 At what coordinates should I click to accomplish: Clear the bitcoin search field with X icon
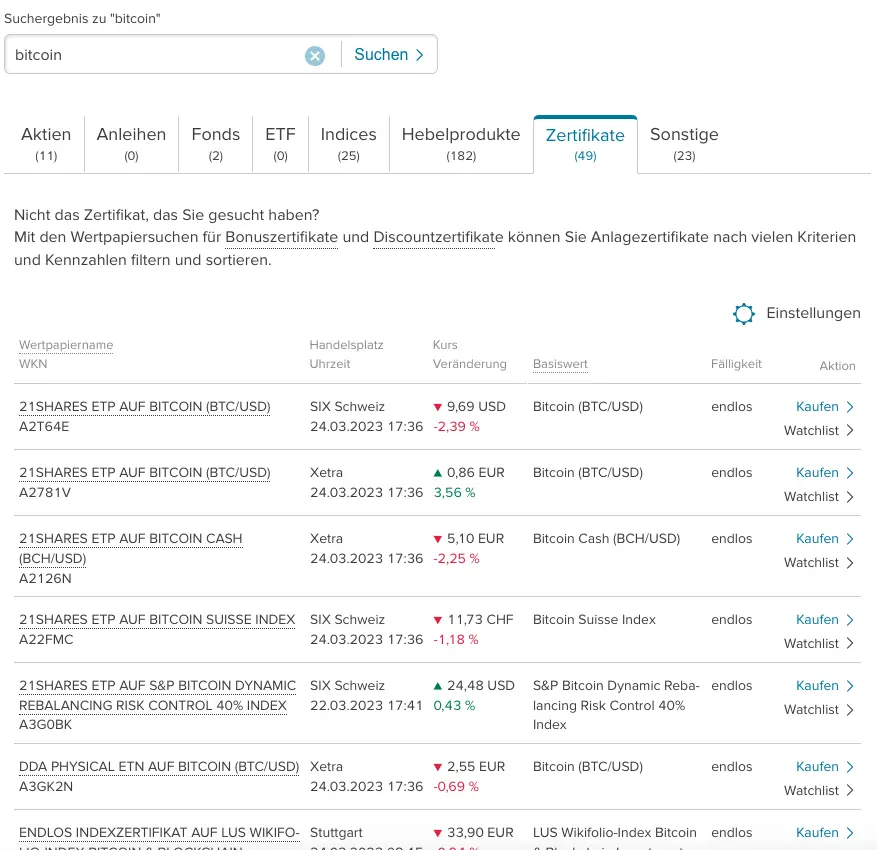[x=315, y=56]
